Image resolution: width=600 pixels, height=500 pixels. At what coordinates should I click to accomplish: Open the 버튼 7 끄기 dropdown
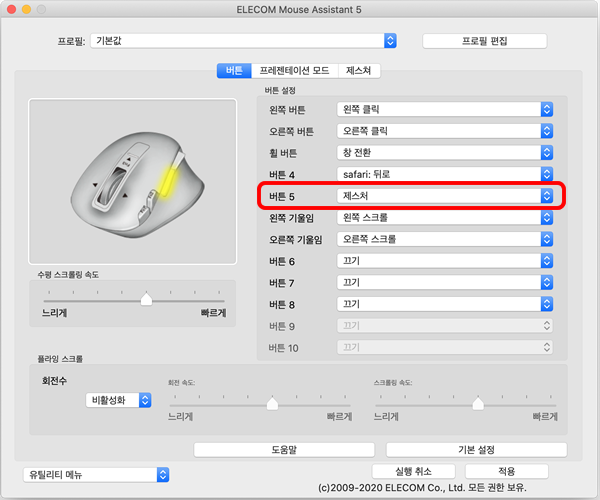pyautogui.click(x=445, y=282)
